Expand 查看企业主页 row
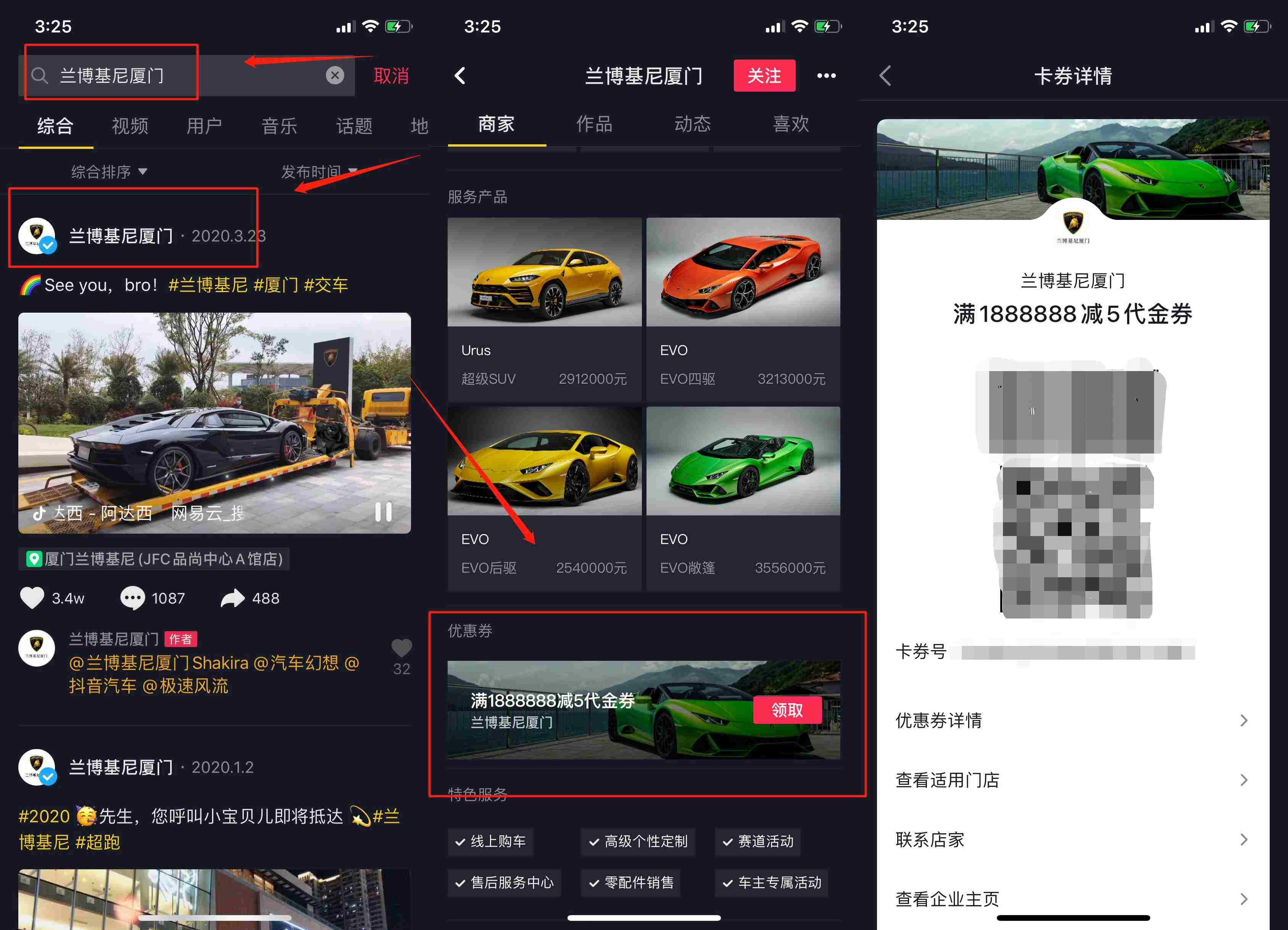The image size is (1288, 930). click(1073, 899)
